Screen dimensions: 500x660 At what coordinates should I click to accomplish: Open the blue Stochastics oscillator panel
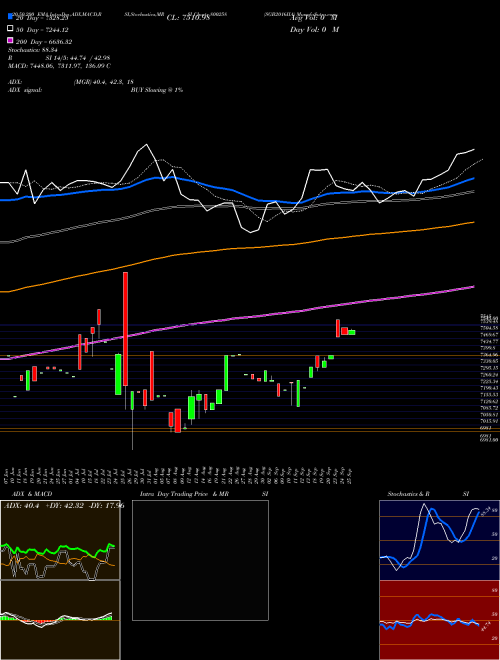tap(439, 540)
